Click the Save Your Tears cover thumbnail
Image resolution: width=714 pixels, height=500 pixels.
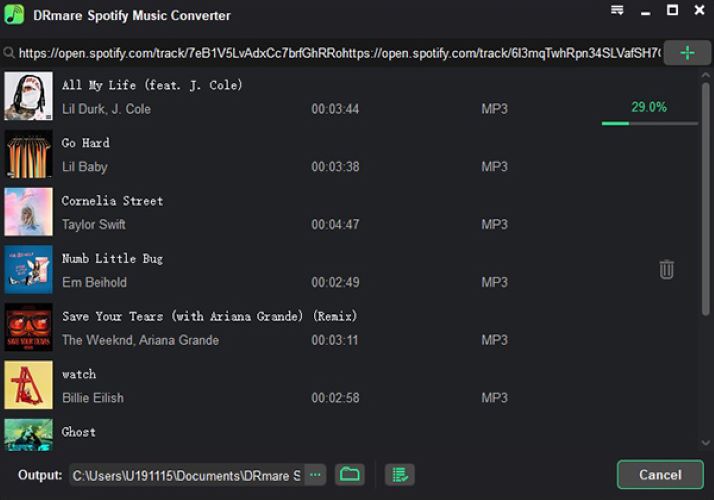[29, 328]
